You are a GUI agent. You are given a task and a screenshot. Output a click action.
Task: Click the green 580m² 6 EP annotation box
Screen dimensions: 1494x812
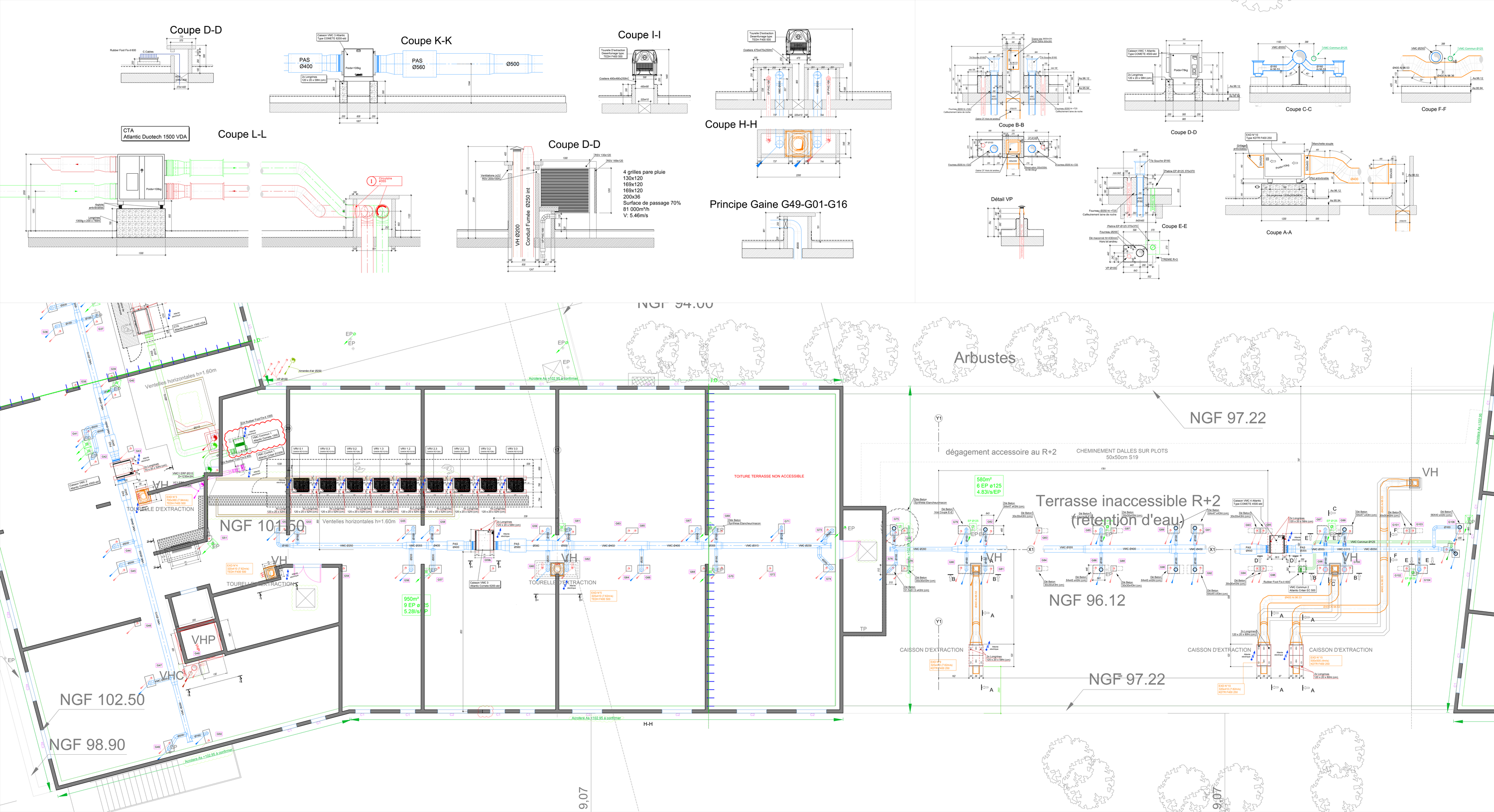[x=989, y=486]
